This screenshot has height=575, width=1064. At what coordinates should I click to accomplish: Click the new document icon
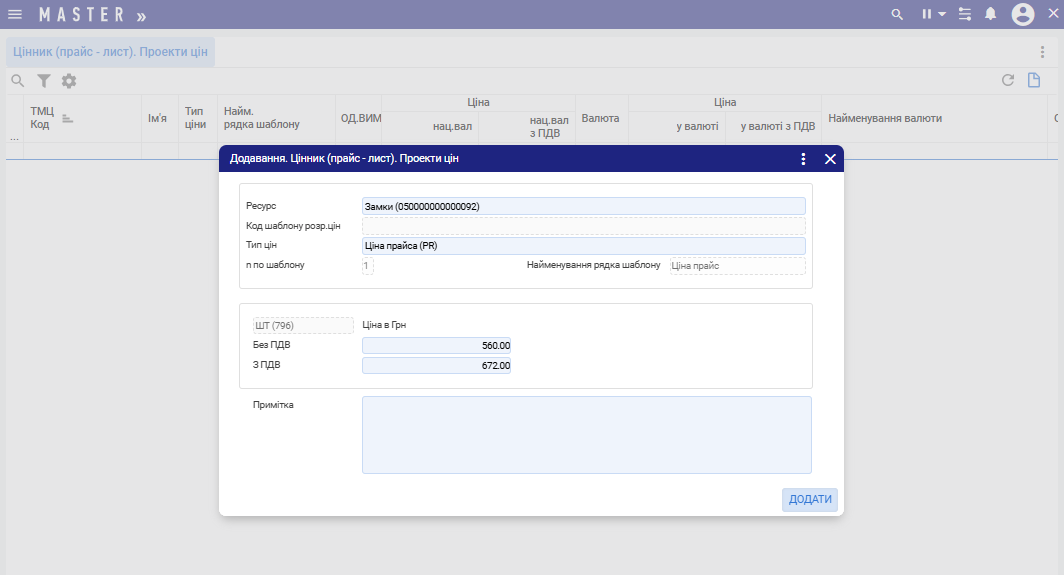click(1035, 80)
